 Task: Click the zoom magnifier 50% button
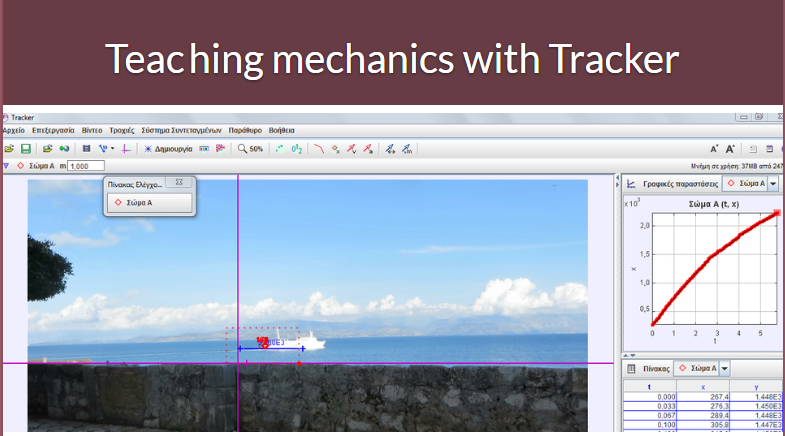[250, 148]
